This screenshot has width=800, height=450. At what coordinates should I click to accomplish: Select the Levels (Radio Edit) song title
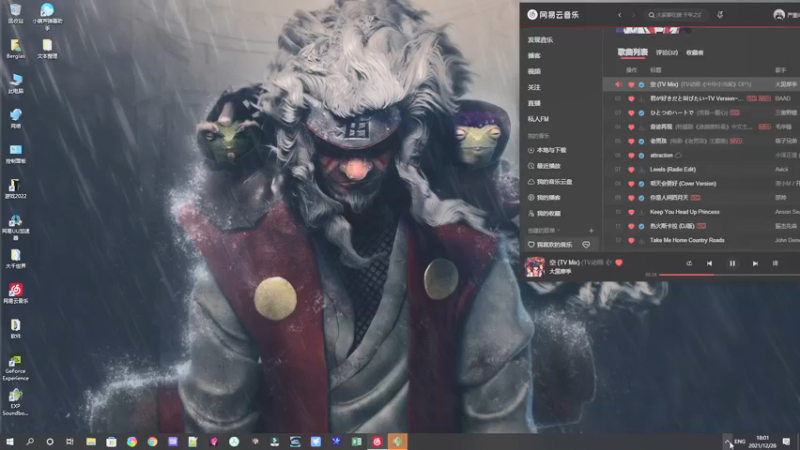672,169
